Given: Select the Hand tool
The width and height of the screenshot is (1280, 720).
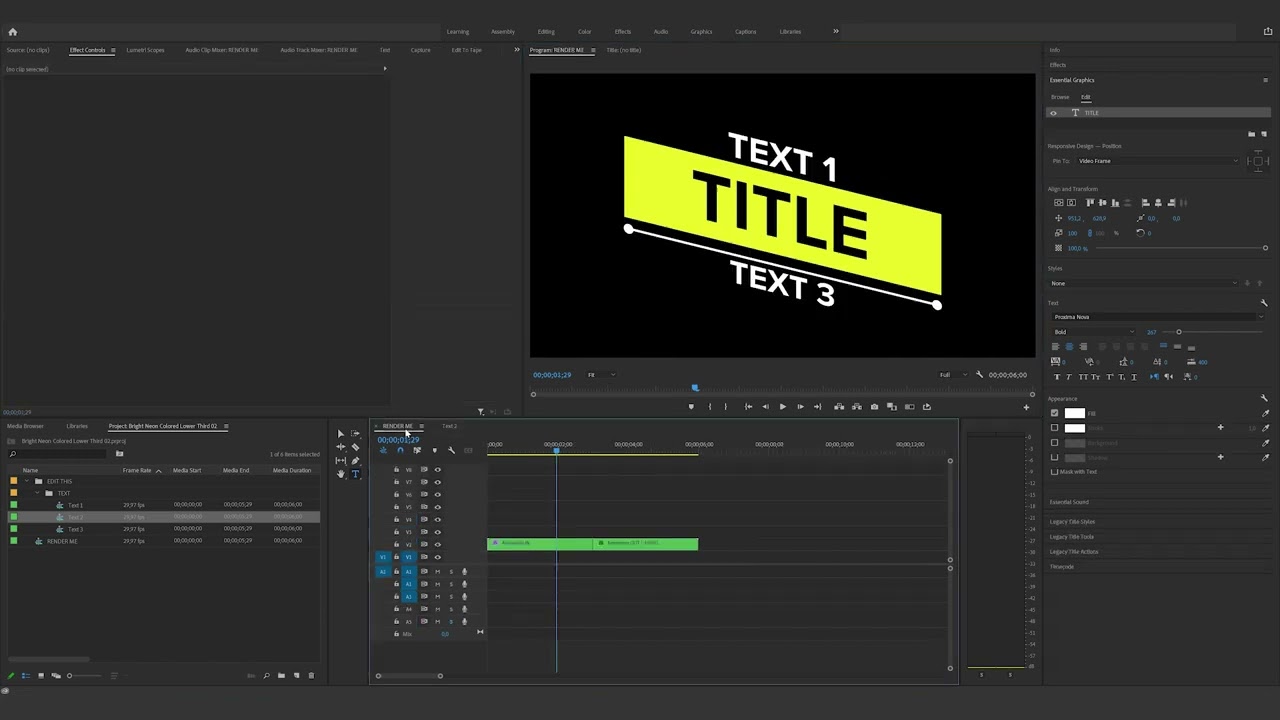Looking at the screenshot, I should pyautogui.click(x=340, y=474).
